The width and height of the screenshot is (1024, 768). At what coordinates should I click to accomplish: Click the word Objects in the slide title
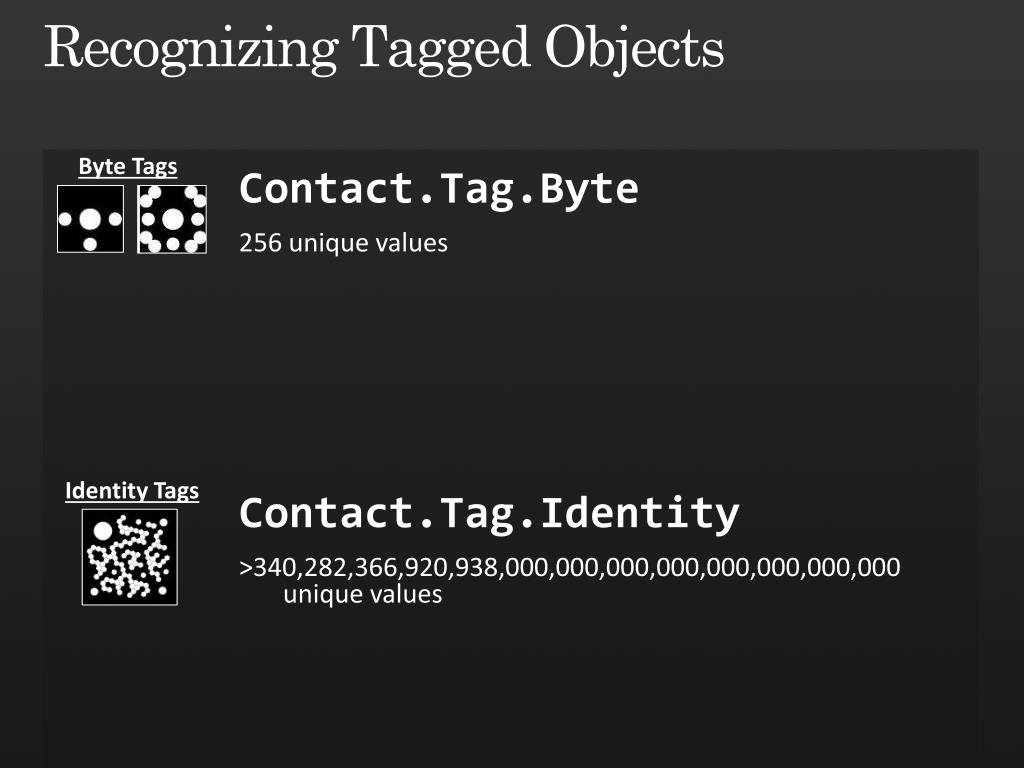tap(635, 48)
